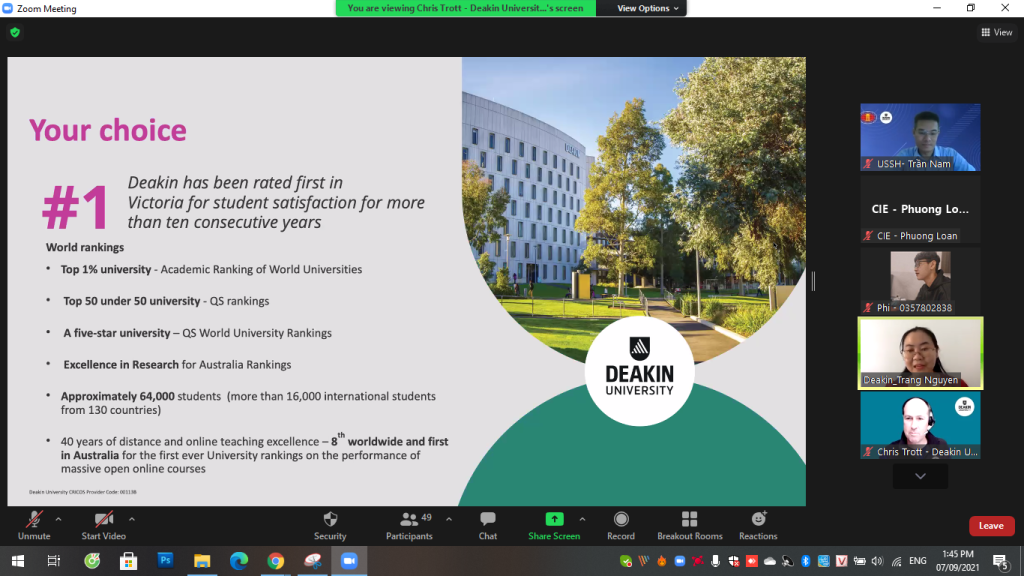The height and width of the screenshot is (576, 1024).
Task: Click the screen-viewing notification banner
Action: click(x=465, y=8)
